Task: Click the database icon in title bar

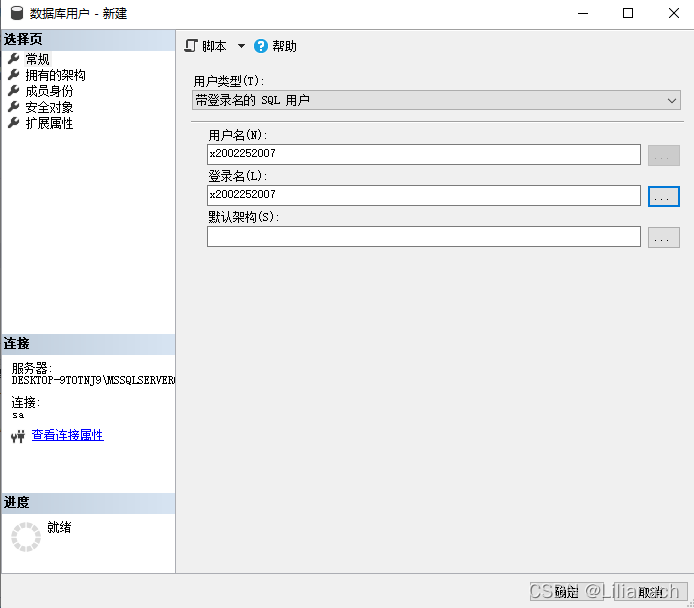Action: coord(17,13)
